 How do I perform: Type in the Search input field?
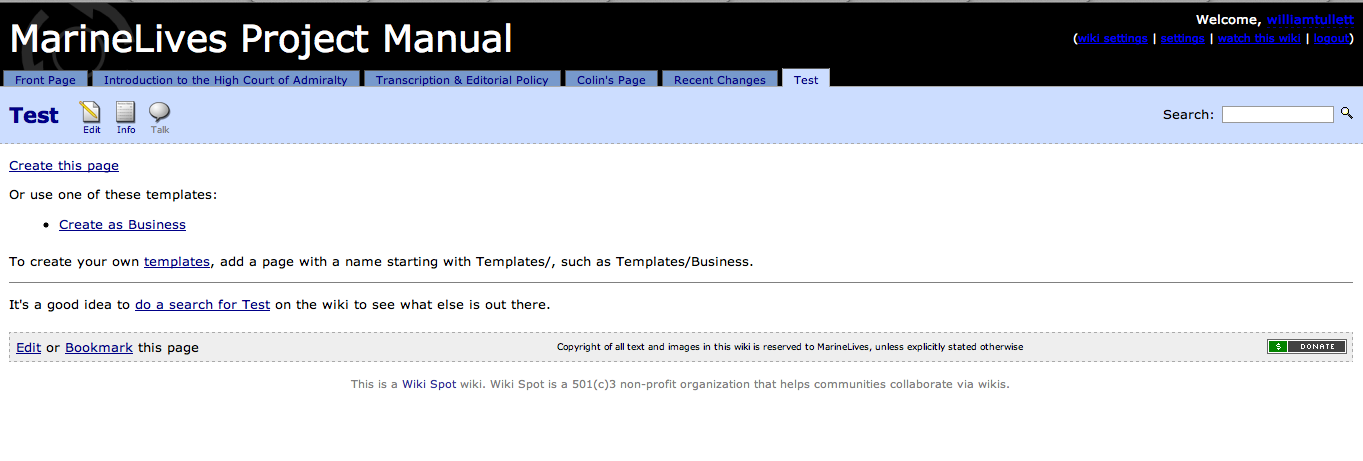click(x=1277, y=115)
